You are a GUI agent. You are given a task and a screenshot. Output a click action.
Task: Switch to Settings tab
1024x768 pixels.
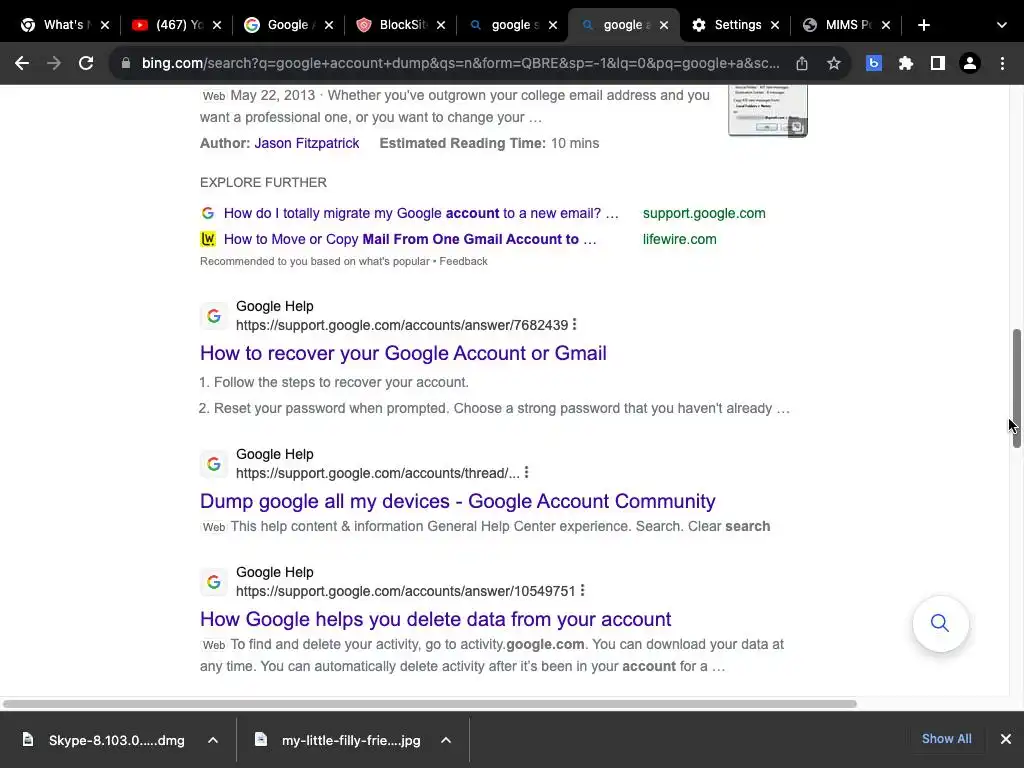(x=737, y=25)
